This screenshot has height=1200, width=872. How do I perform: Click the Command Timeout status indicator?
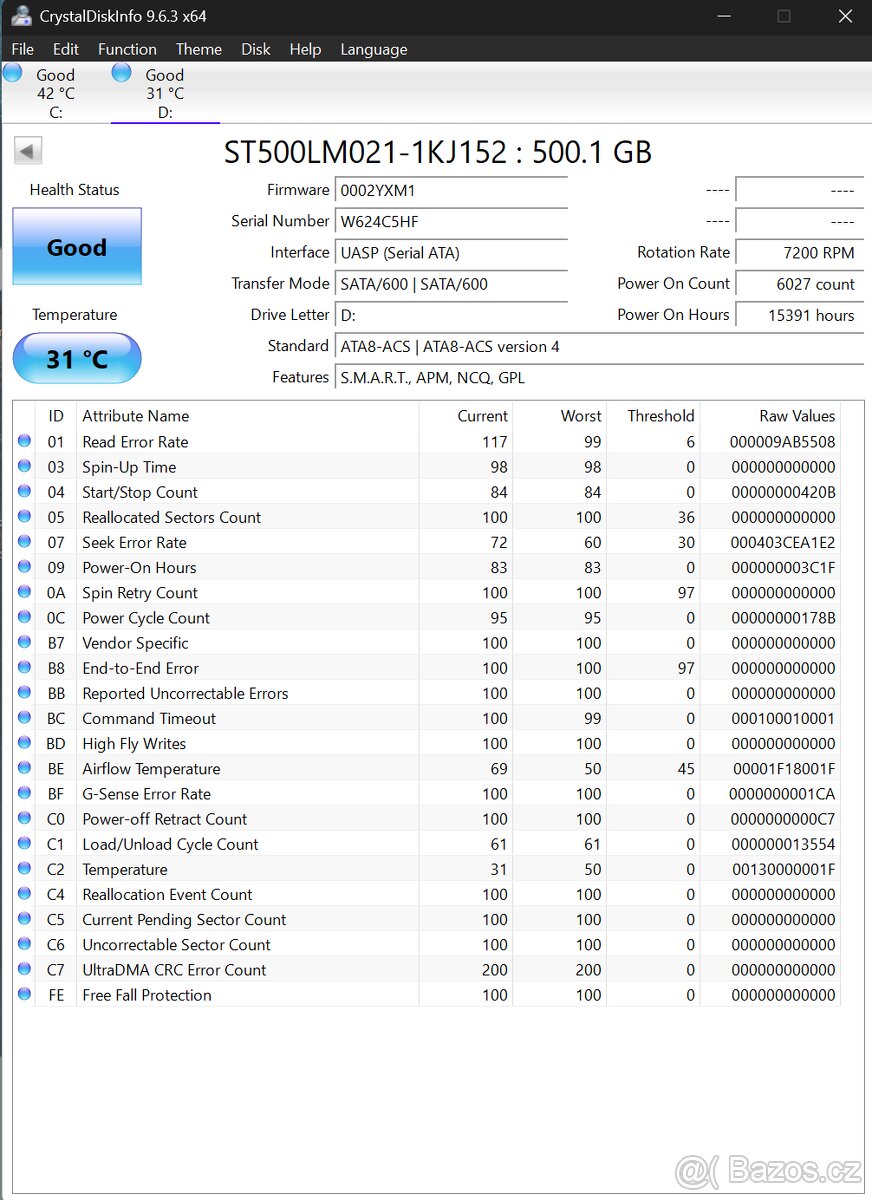(24, 717)
